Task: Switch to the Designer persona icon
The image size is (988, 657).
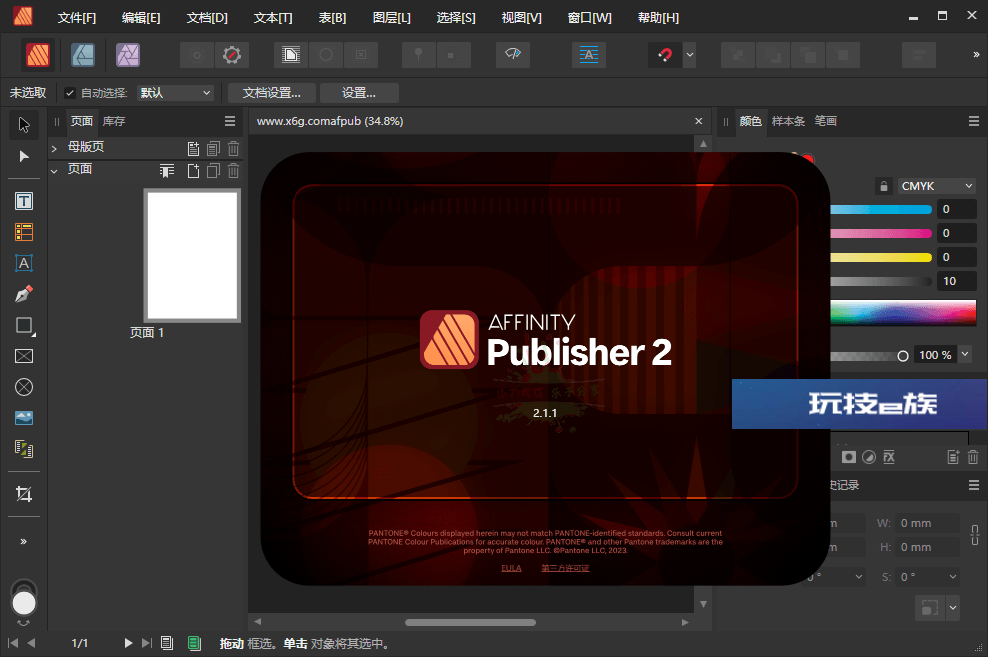Action: click(83, 55)
